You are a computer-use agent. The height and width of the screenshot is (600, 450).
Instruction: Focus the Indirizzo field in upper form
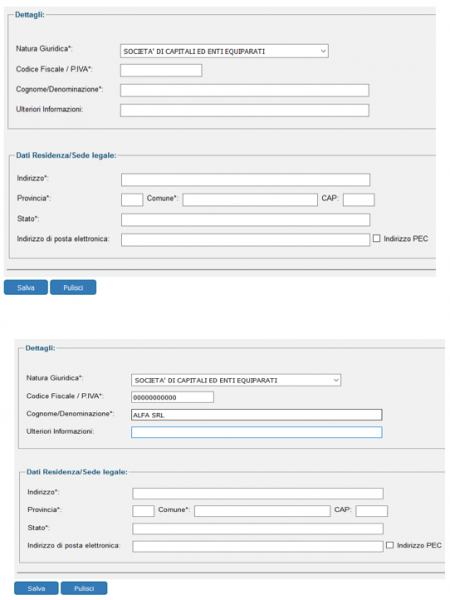click(x=246, y=180)
